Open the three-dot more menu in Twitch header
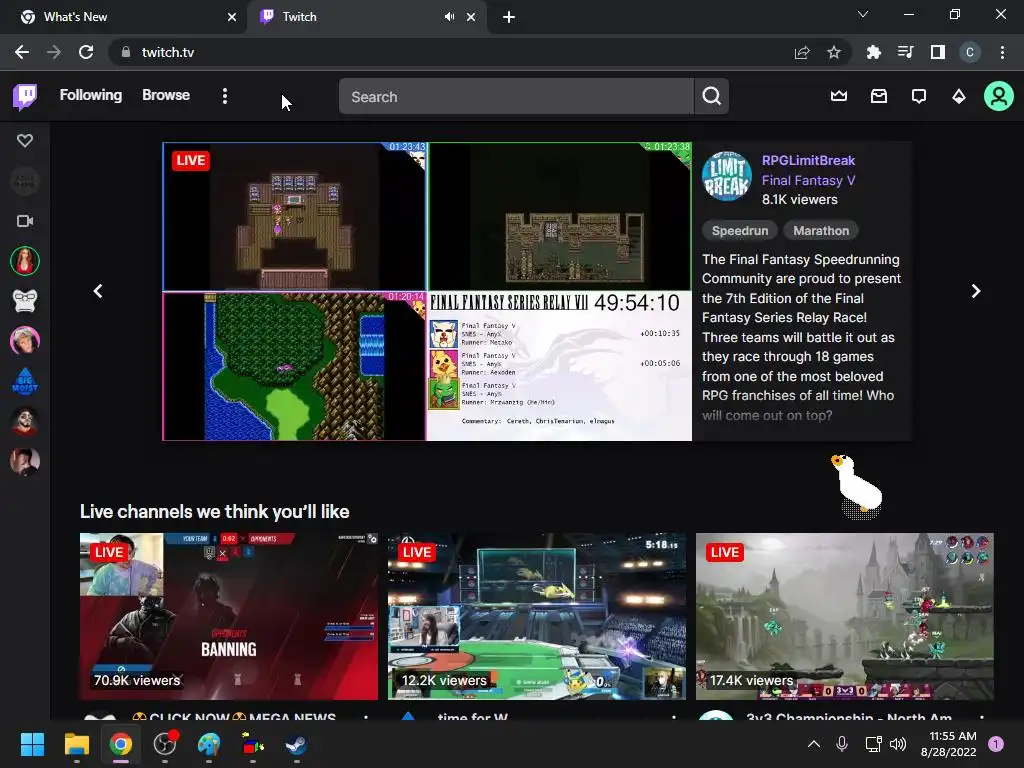 (x=225, y=97)
